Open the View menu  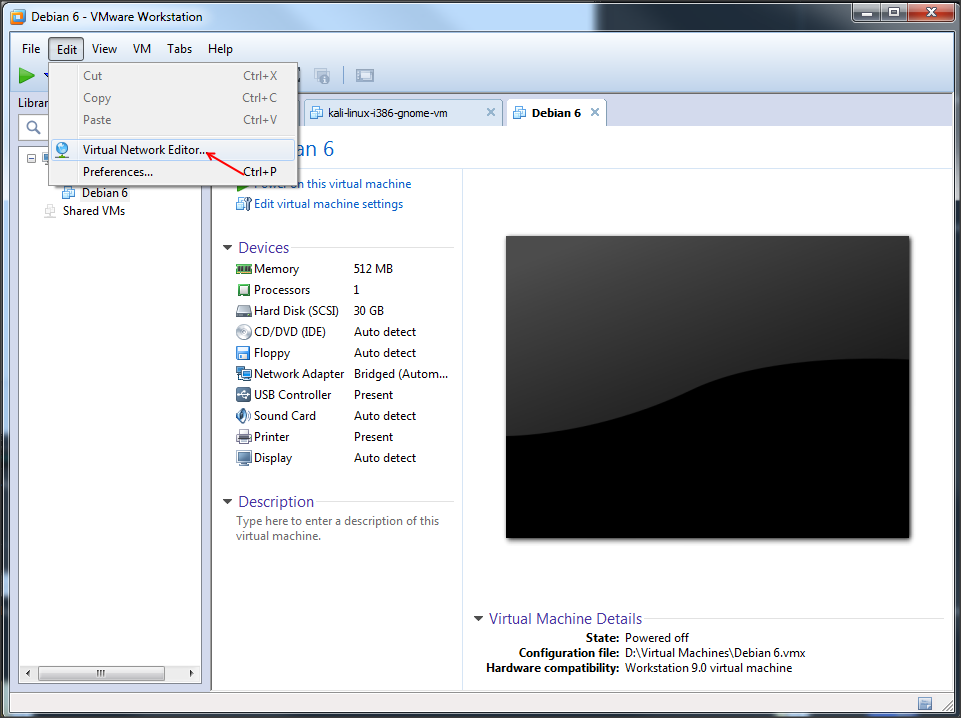[x=104, y=49]
